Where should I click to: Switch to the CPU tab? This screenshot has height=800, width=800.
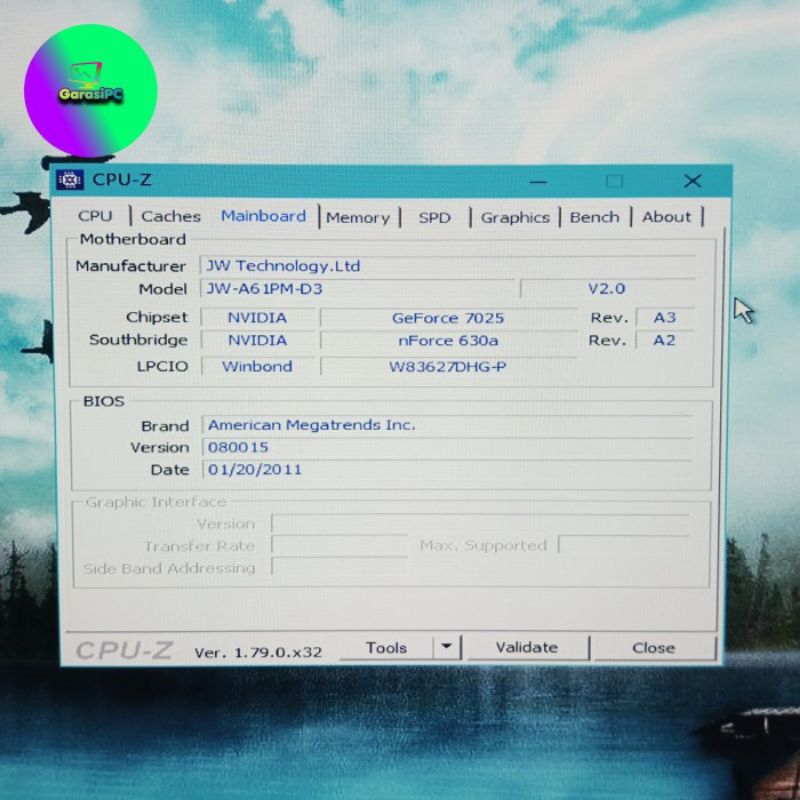pyautogui.click(x=95, y=216)
